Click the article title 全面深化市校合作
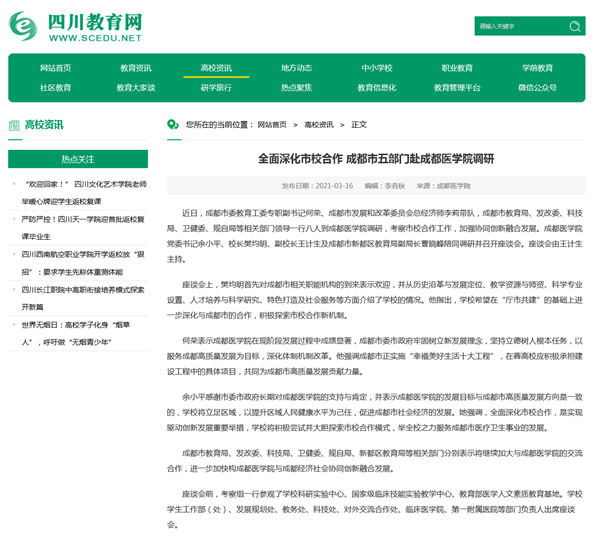The image size is (600, 547). [x=376, y=158]
